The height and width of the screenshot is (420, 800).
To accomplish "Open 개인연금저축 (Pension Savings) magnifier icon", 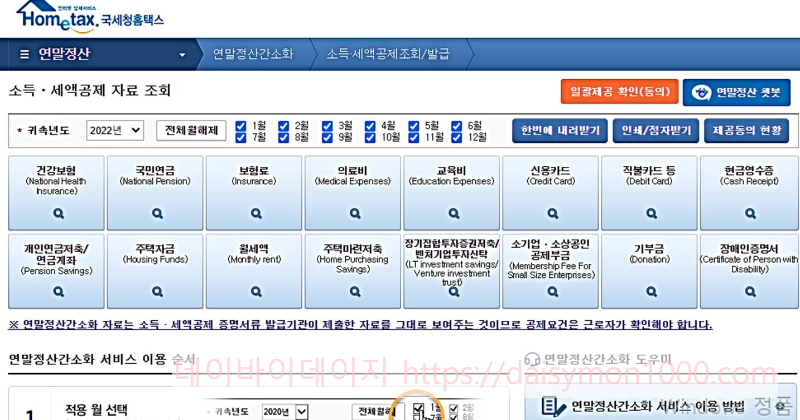I will point(58,291).
